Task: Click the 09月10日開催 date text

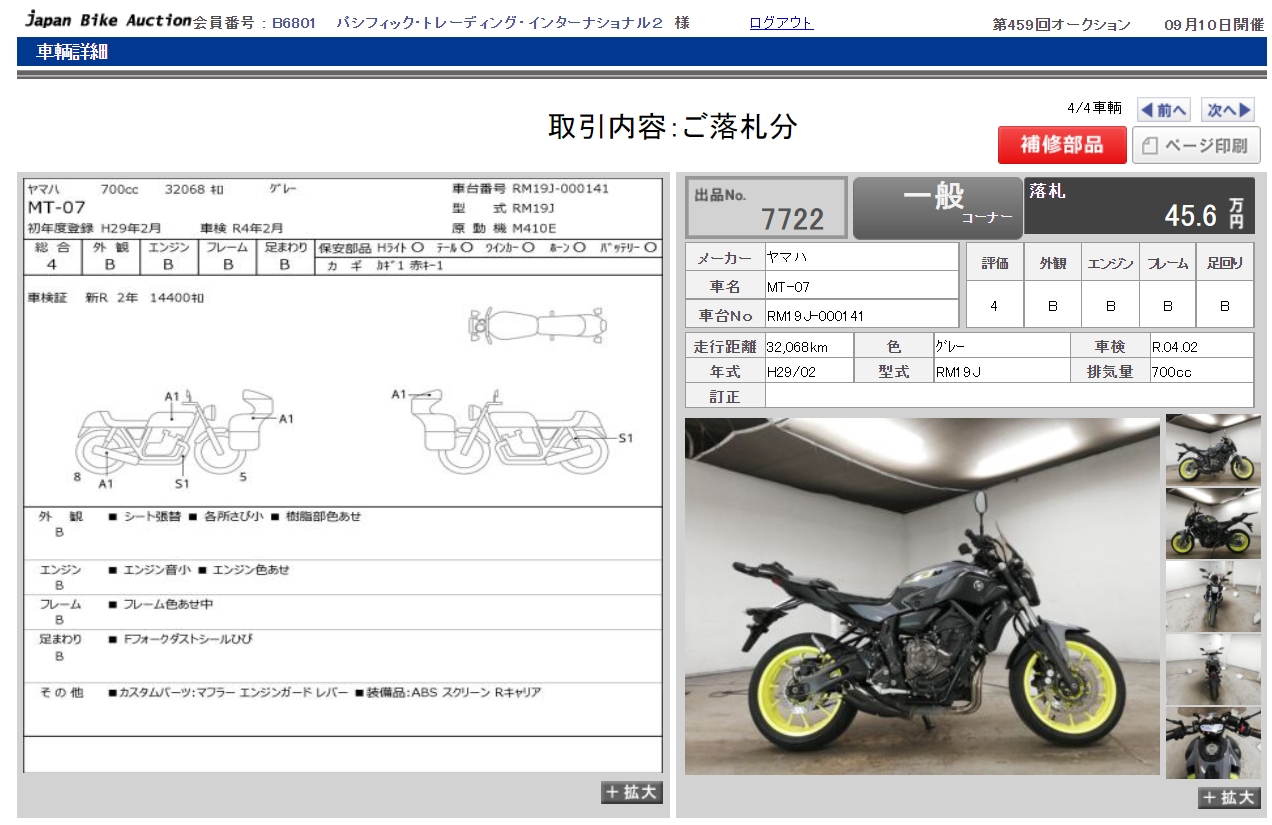Action: tap(1214, 24)
